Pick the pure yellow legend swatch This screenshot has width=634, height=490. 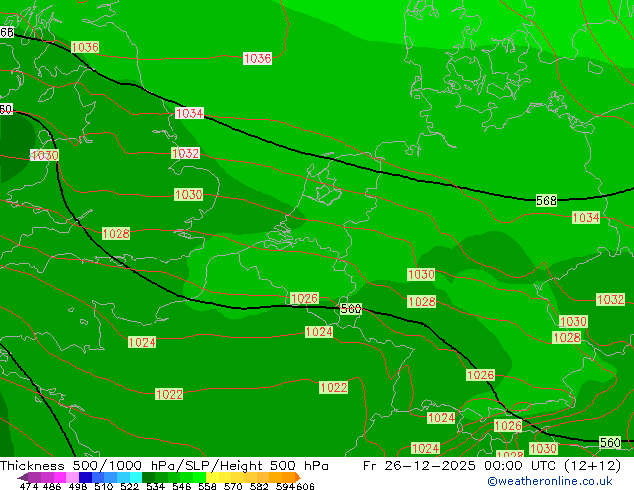(x=212, y=477)
